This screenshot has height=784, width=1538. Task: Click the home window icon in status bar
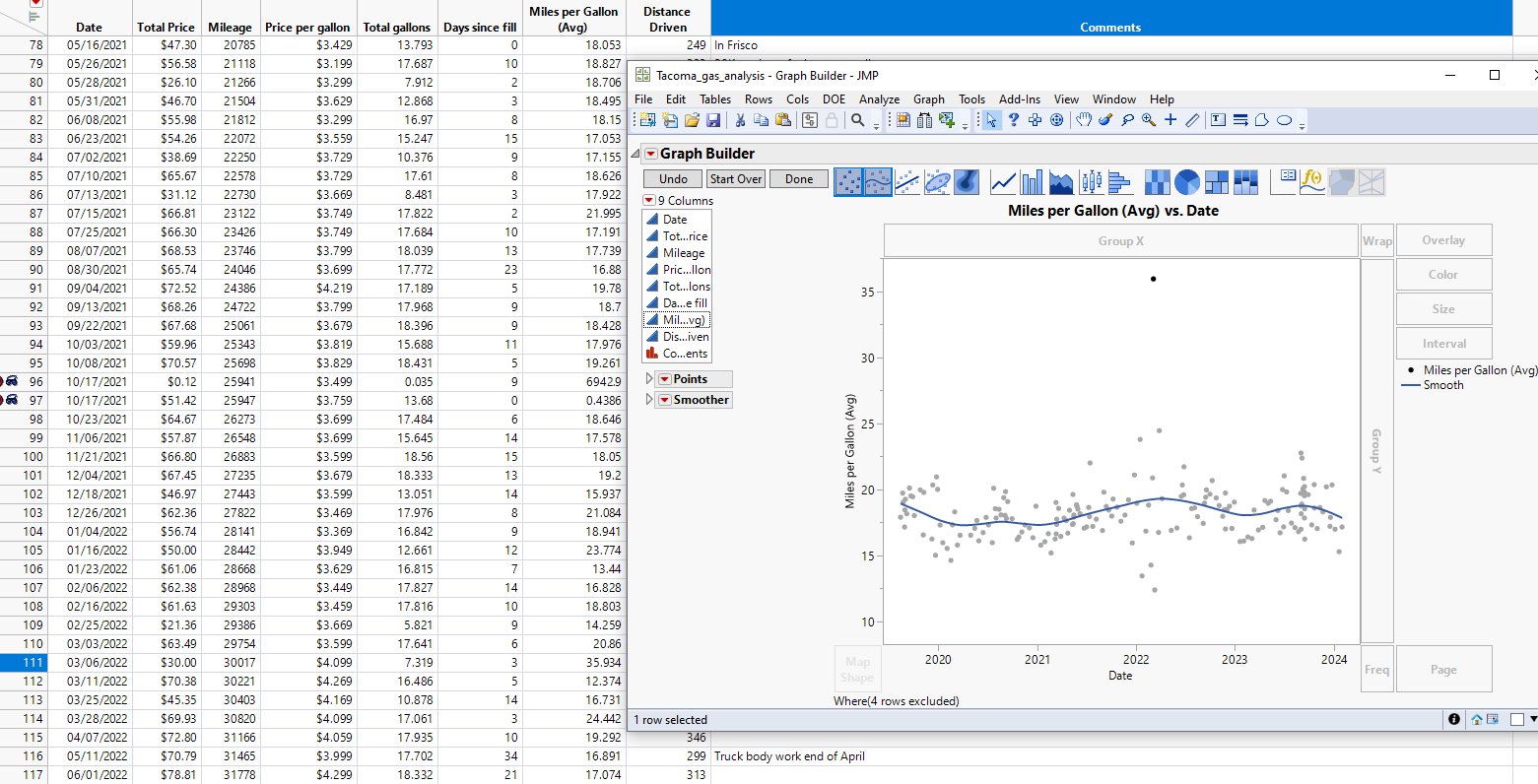(x=1477, y=720)
